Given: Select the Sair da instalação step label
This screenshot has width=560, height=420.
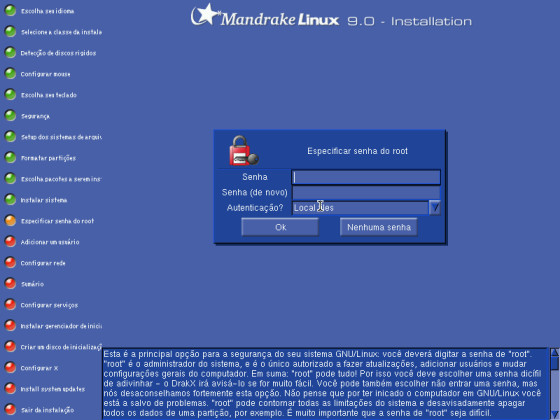Looking at the screenshot, I should point(48,410).
